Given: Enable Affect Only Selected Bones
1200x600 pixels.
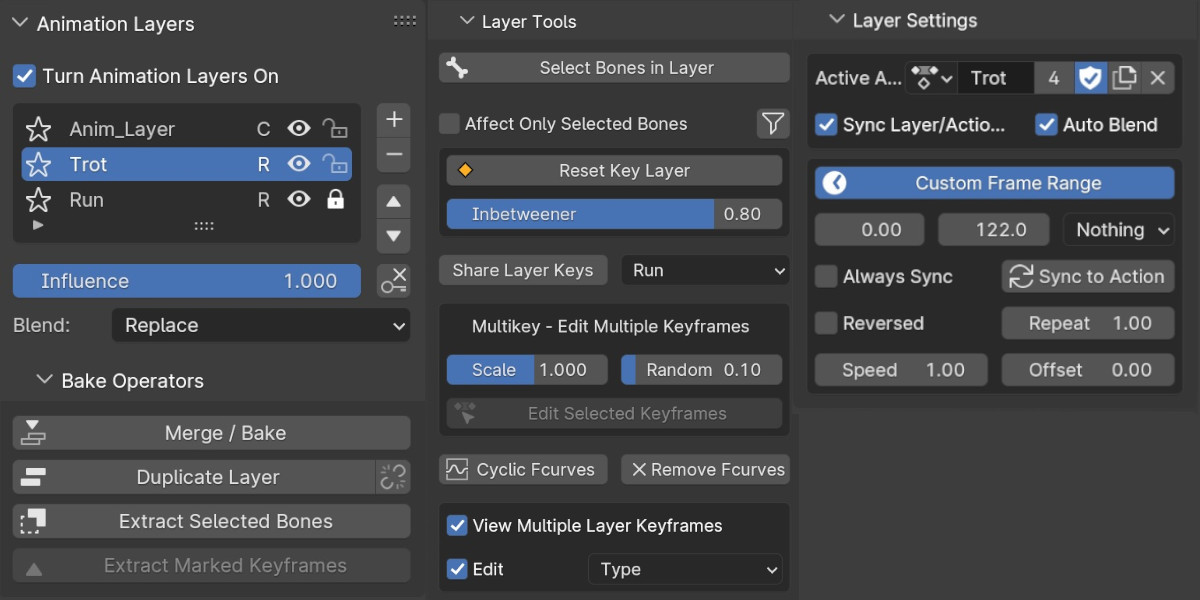Looking at the screenshot, I should 450,124.
